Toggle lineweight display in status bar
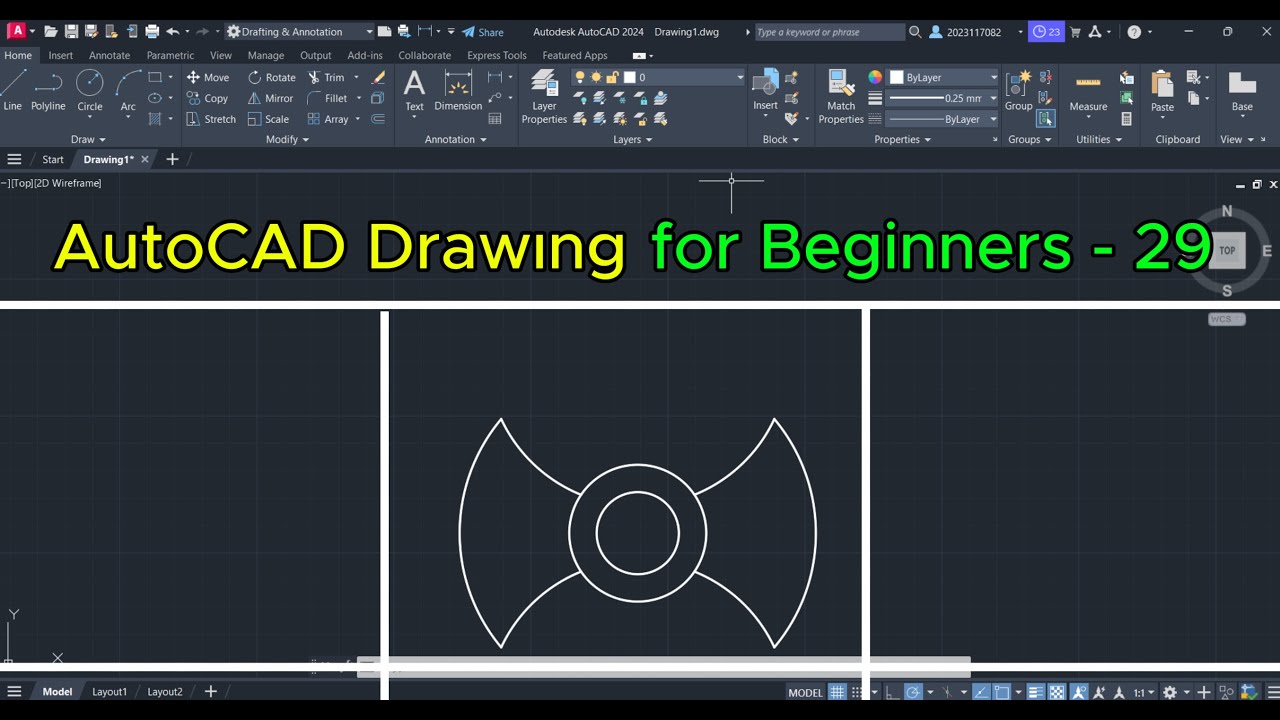Screen dimensions: 1280x720 pos(1035,692)
